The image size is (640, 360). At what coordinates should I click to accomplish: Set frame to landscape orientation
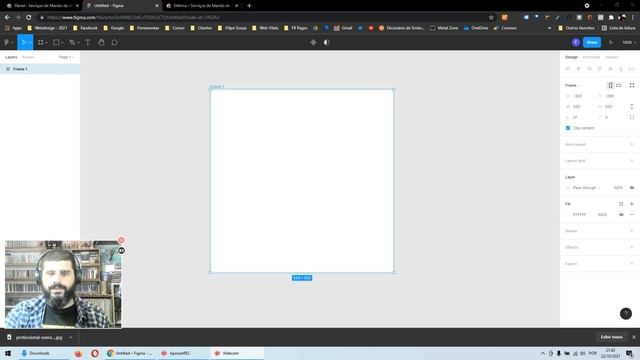point(619,85)
